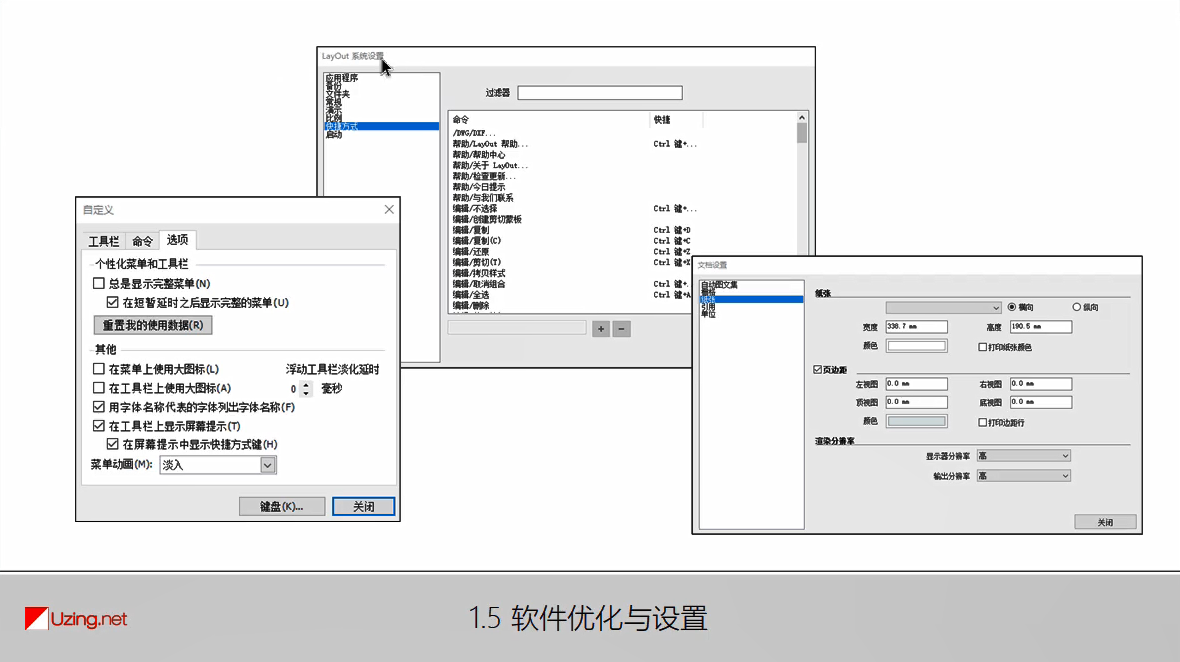Enable 在菜单上使用大图标 checkbox
The width and height of the screenshot is (1180, 662).
click(98, 368)
